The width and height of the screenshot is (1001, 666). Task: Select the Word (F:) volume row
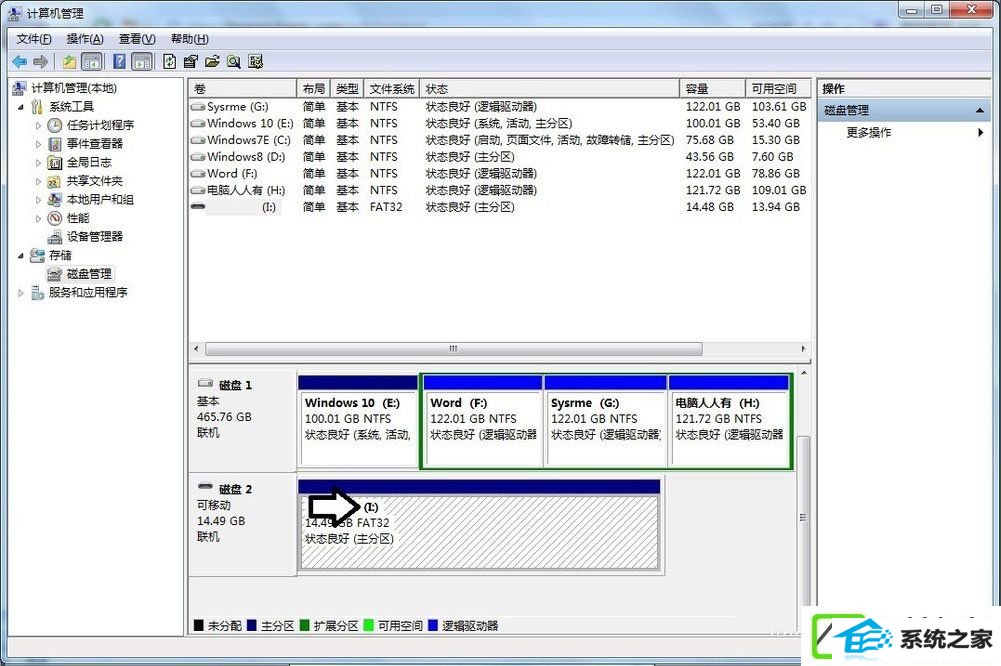(499, 173)
